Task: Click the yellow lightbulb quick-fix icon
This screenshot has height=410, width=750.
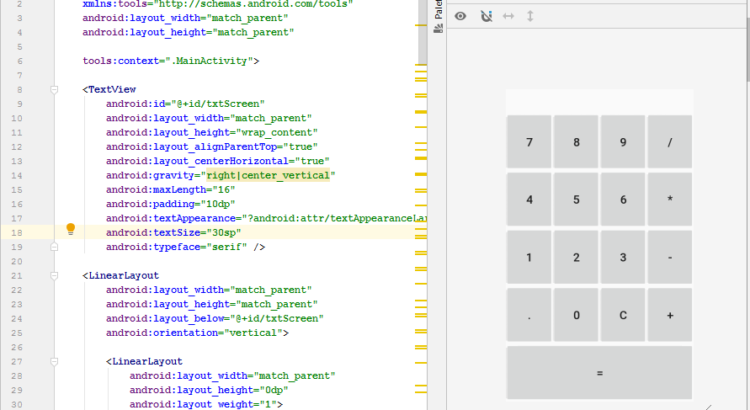Action: coord(70,229)
